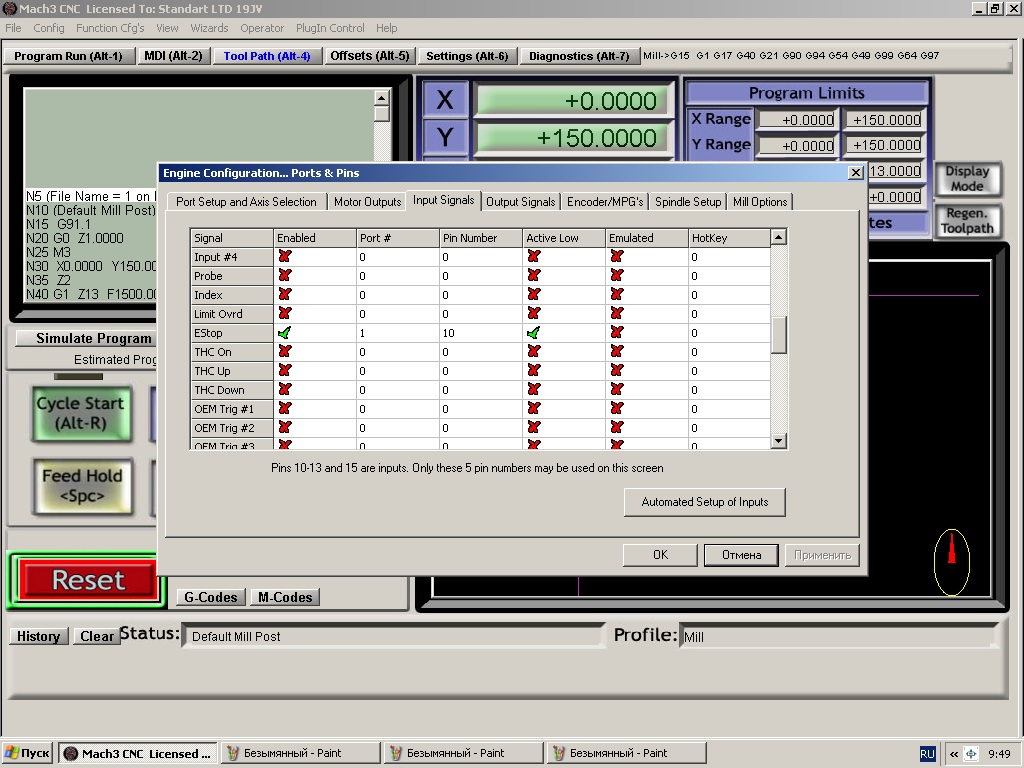Enable the Index signal
This screenshot has width=1024, height=768.
pos(284,295)
